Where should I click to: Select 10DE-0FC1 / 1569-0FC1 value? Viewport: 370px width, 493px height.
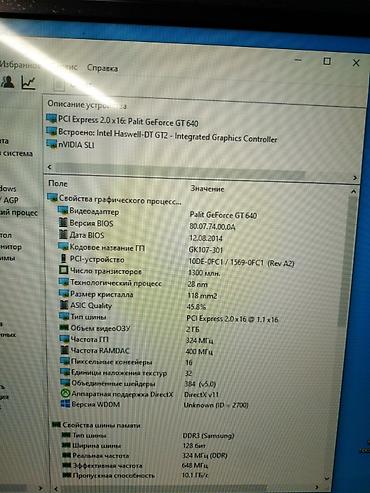tap(241, 262)
